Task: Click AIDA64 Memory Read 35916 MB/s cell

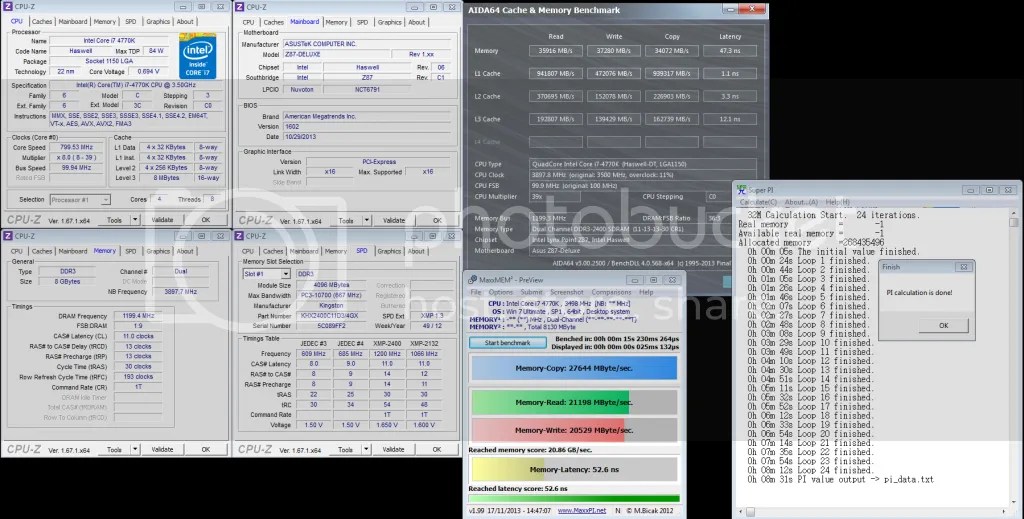Action: (x=556, y=50)
